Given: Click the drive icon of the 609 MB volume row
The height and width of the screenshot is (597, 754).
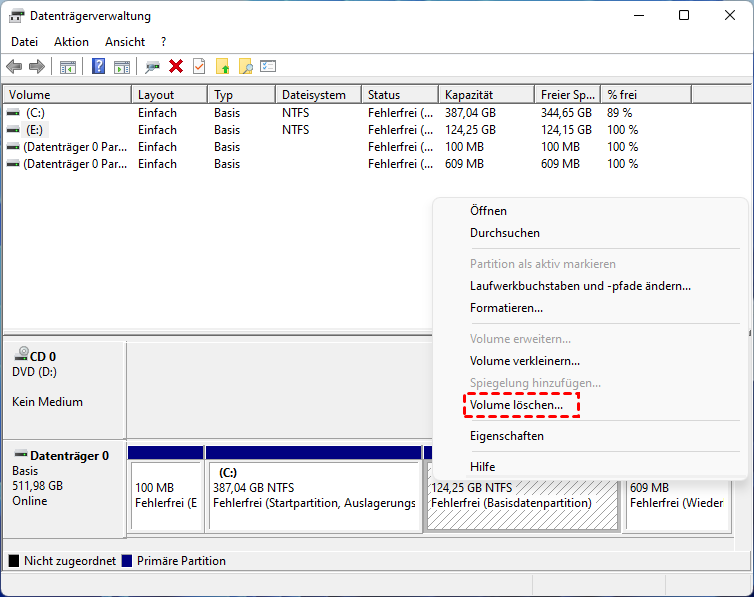Looking at the screenshot, I should (13, 164).
